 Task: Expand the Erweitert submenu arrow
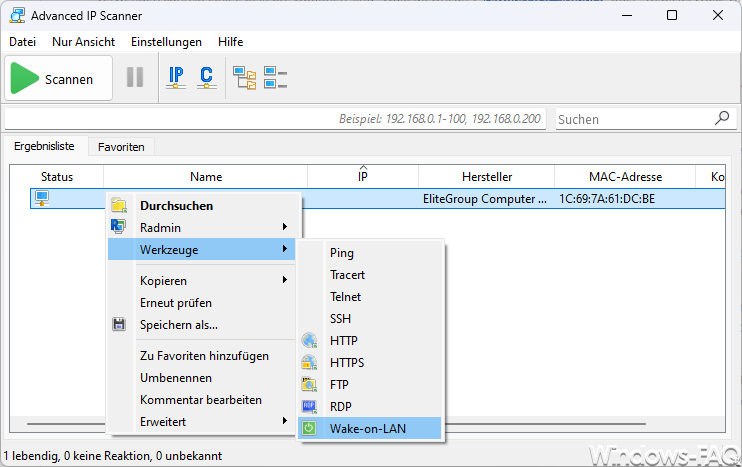tap(285, 420)
